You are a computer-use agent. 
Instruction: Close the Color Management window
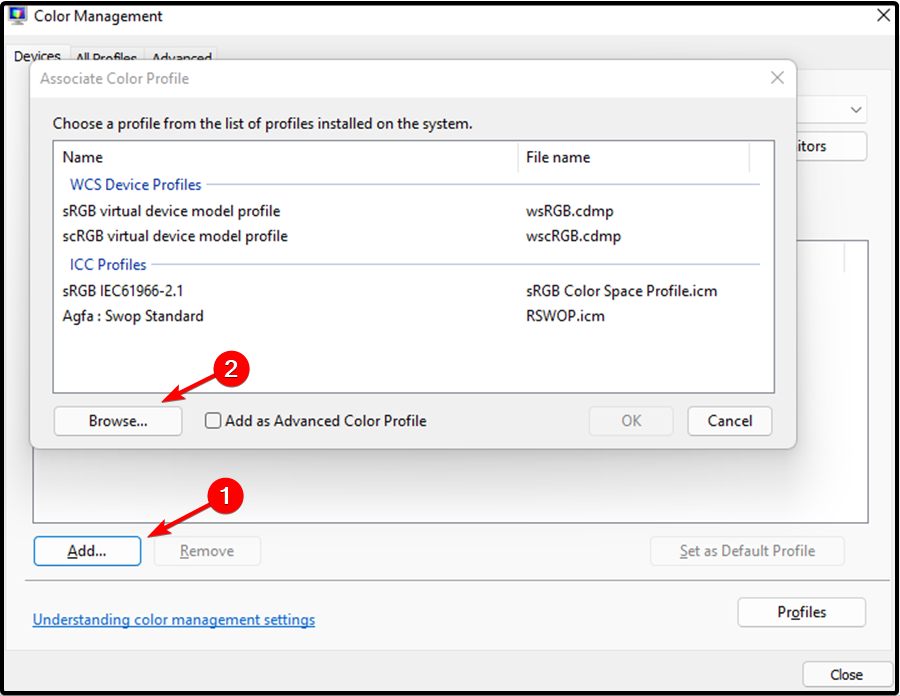(x=847, y=674)
